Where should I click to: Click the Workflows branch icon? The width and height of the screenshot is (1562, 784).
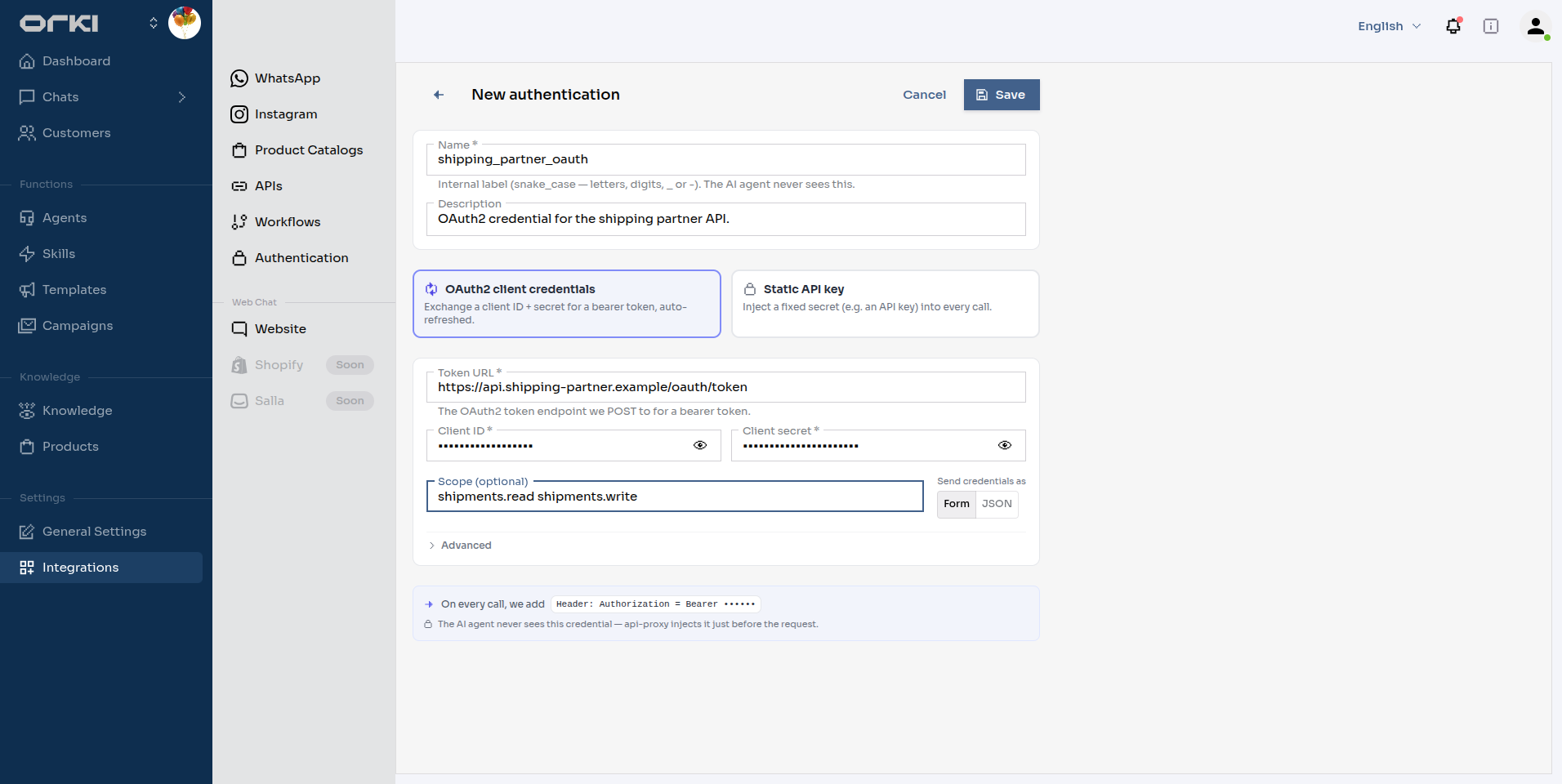pyautogui.click(x=239, y=222)
